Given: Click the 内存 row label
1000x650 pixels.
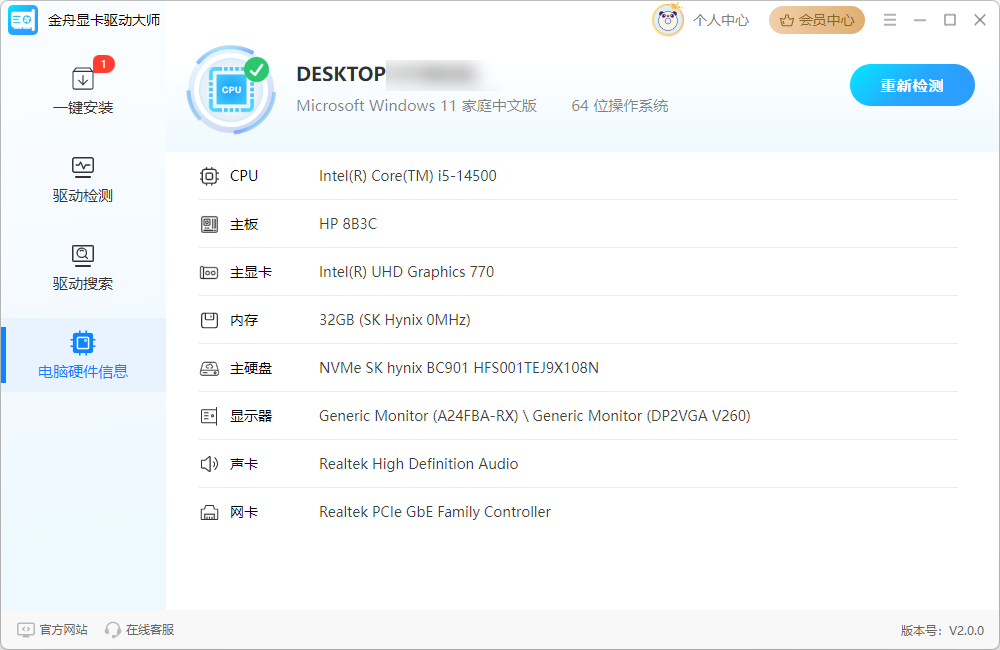Looking at the screenshot, I should coord(244,320).
